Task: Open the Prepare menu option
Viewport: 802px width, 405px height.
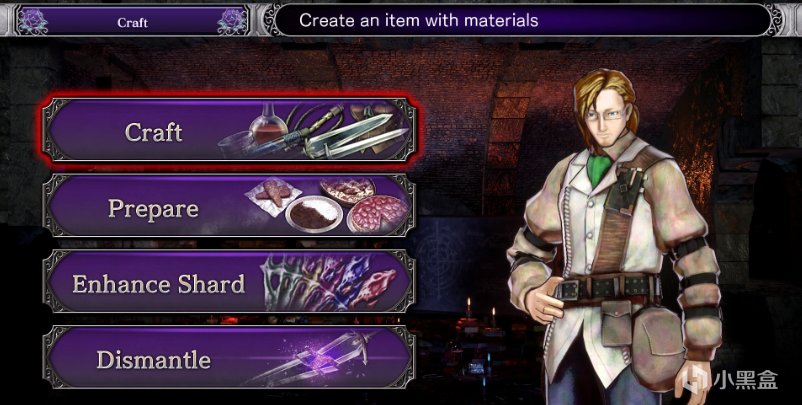Action: click(230, 207)
